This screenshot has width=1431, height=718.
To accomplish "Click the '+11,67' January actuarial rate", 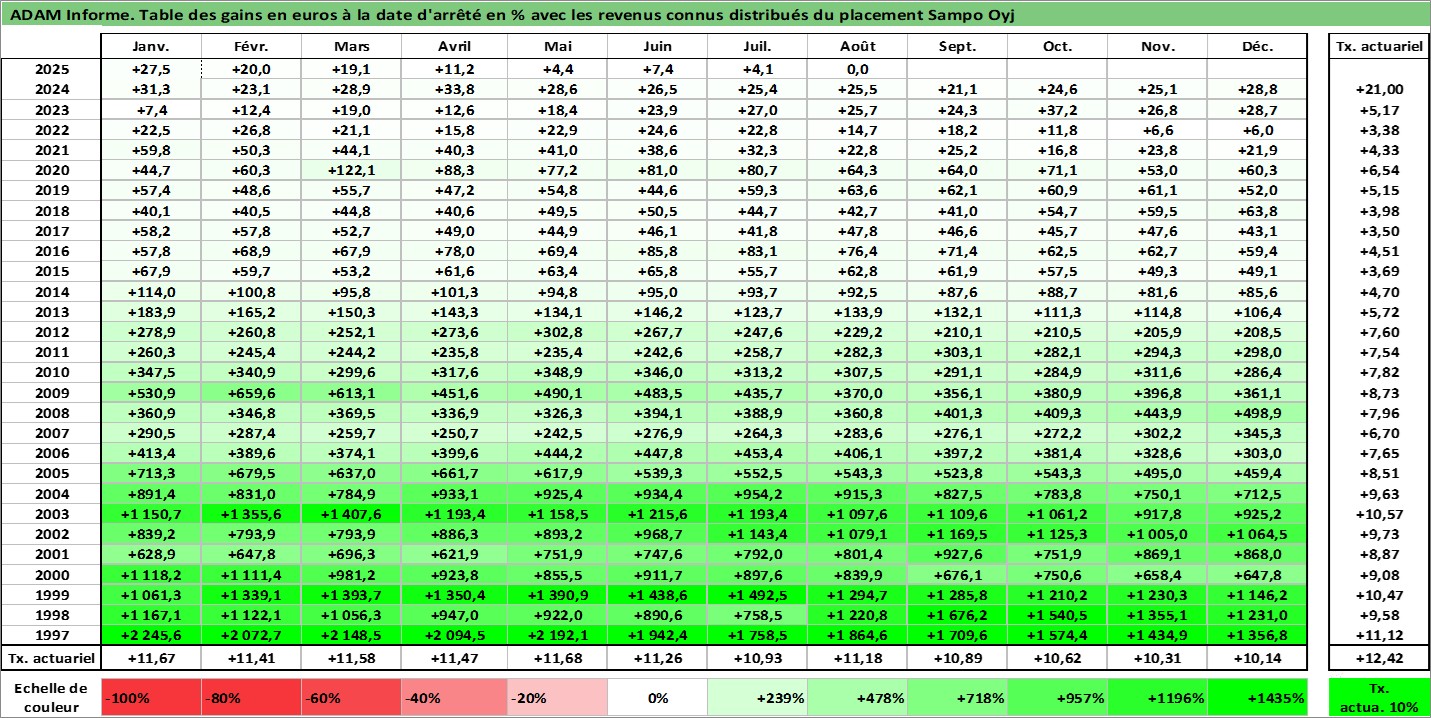I will [152, 658].
